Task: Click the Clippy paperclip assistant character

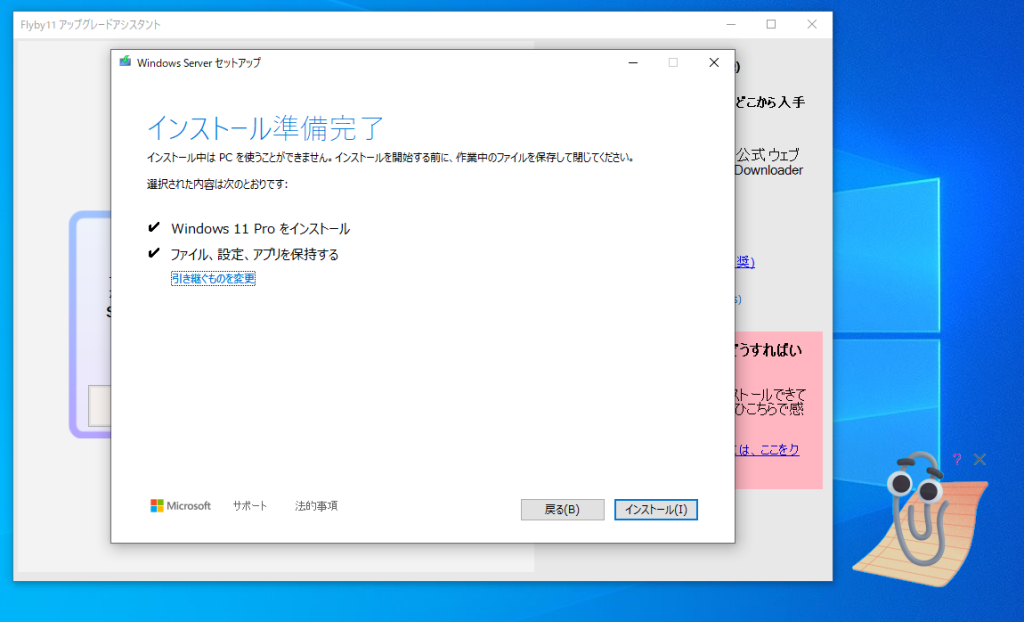Action: pyautogui.click(x=919, y=521)
